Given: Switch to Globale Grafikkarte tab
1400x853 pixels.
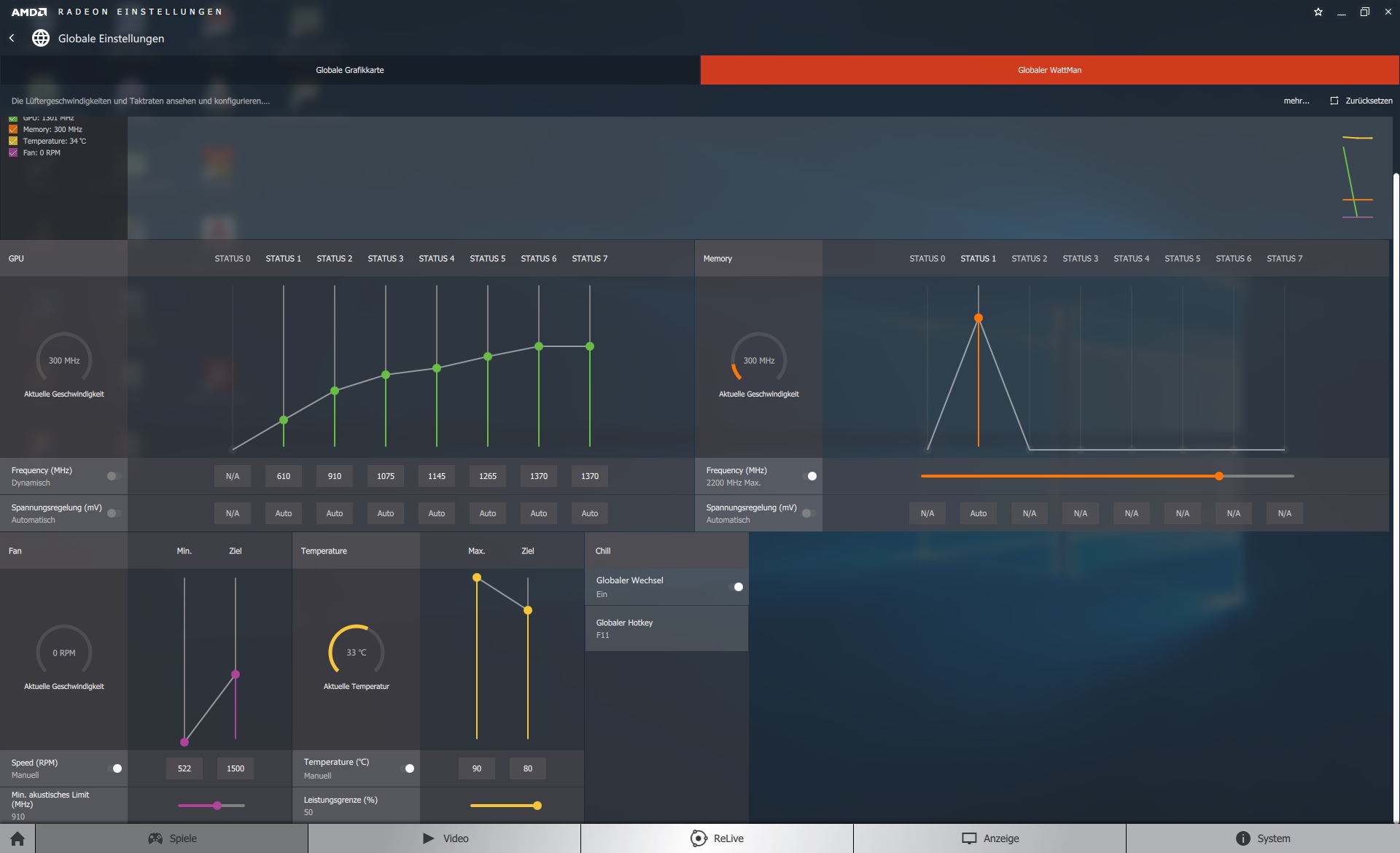Looking at the screenshot, I should click(x=350, y=70).
